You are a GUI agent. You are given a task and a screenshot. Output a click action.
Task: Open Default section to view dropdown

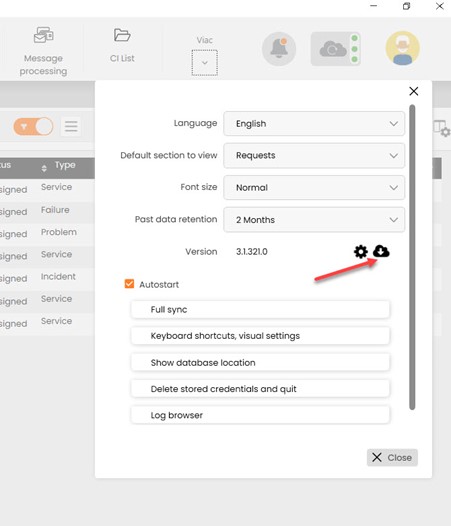(314, 155)
